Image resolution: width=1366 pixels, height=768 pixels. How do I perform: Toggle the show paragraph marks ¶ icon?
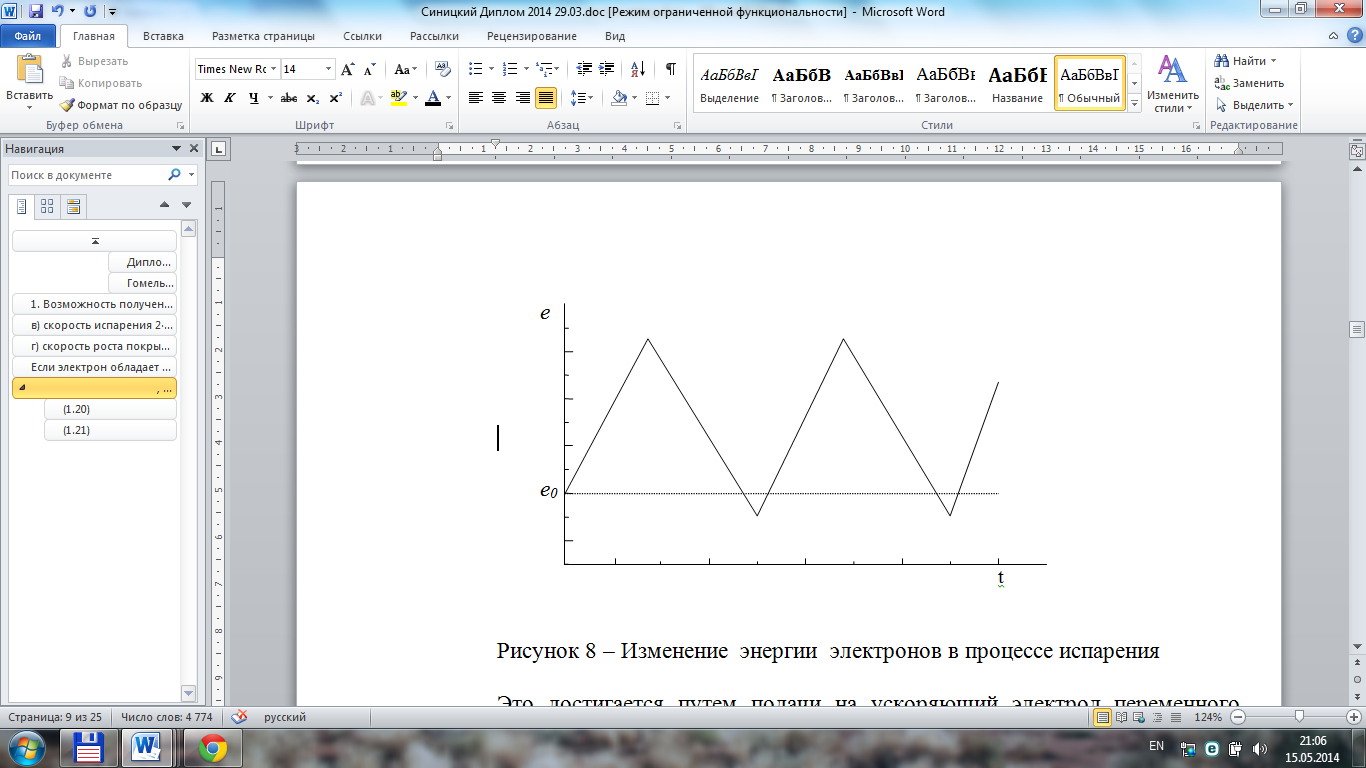coord(670,69)
